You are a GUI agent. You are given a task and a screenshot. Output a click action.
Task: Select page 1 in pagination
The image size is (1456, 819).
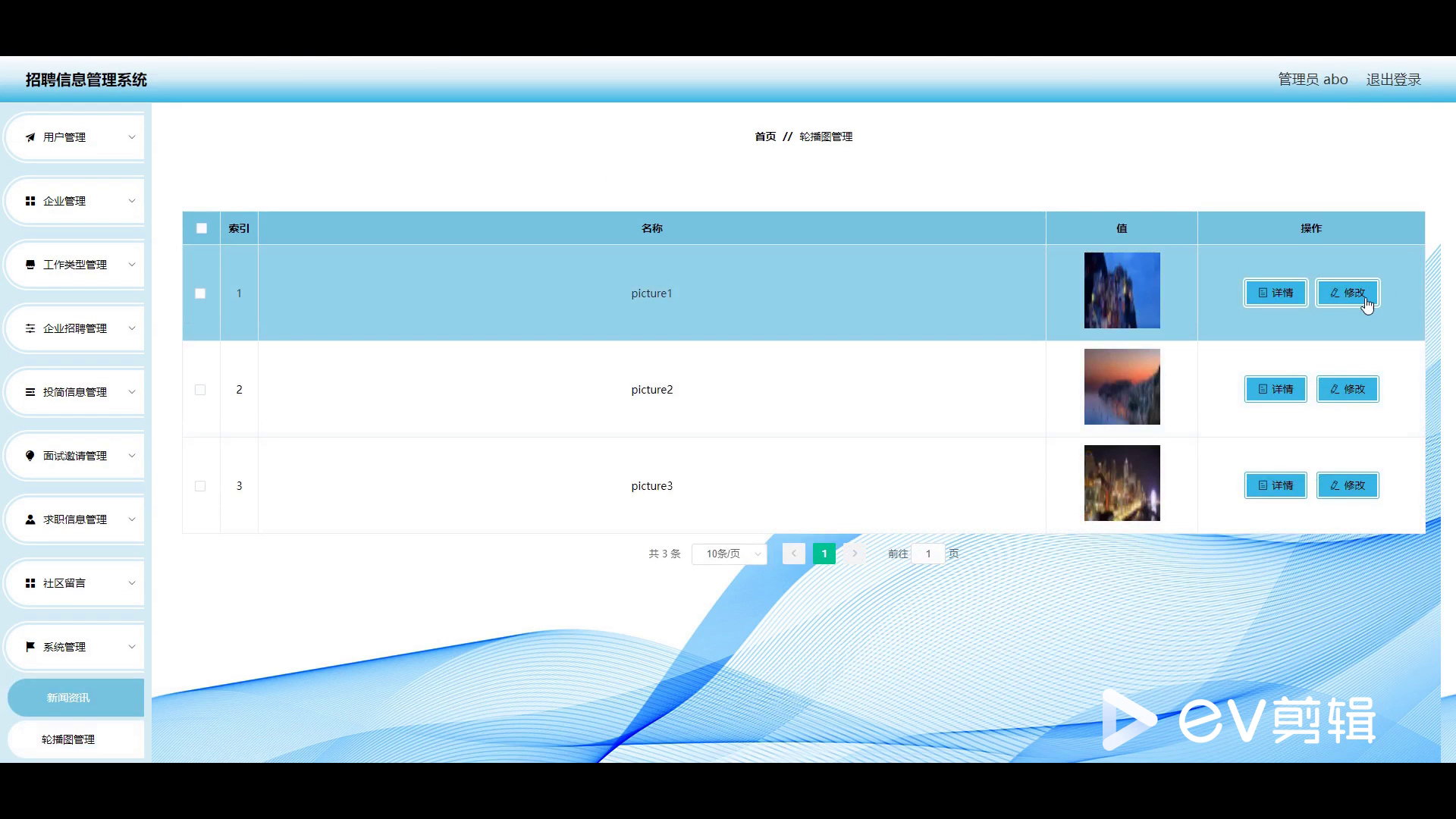[x=824, y=554]
